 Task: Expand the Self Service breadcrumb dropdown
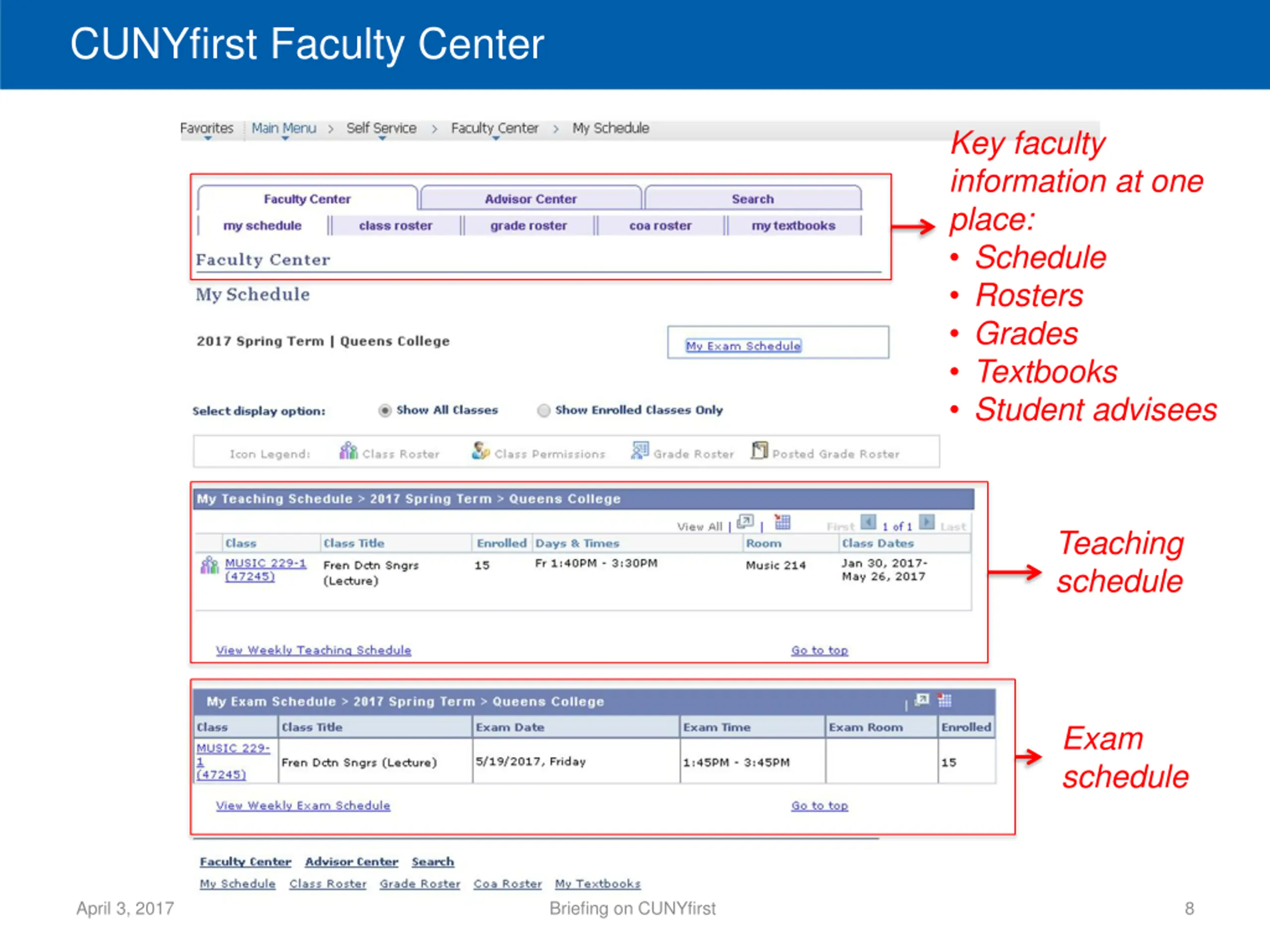381,128
